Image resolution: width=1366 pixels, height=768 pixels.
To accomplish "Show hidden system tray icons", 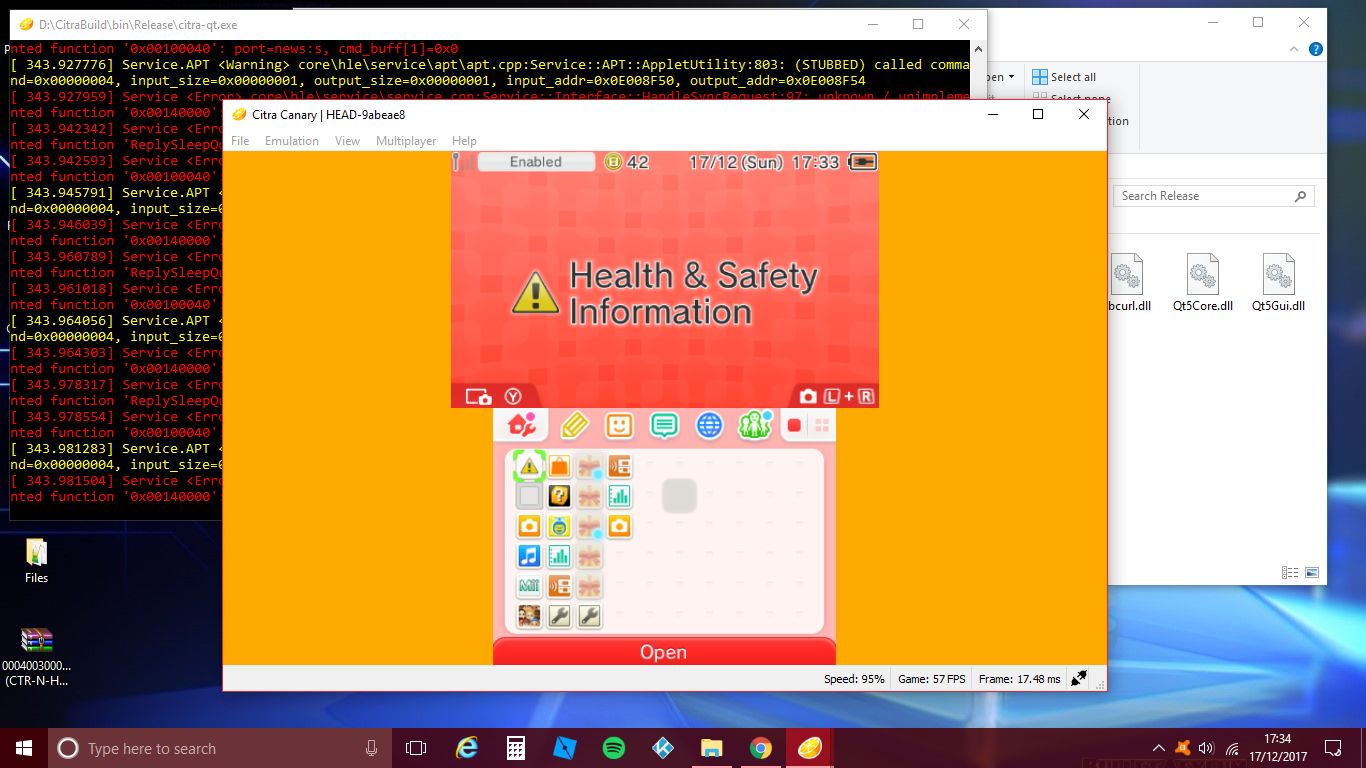I will click(x=1158, y=748).
